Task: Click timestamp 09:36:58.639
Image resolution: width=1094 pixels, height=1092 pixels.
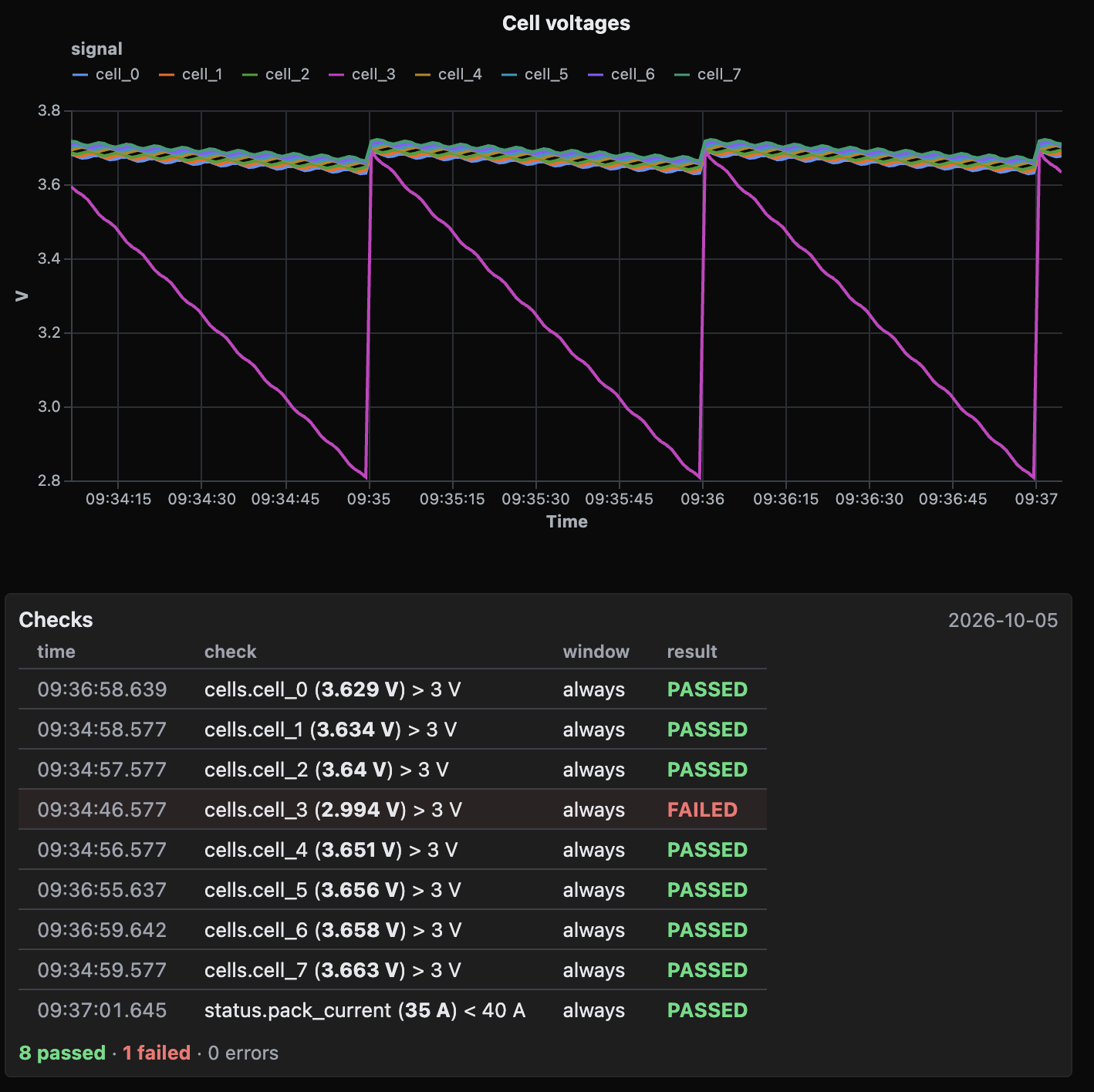Action: click(x=102, y=689)
